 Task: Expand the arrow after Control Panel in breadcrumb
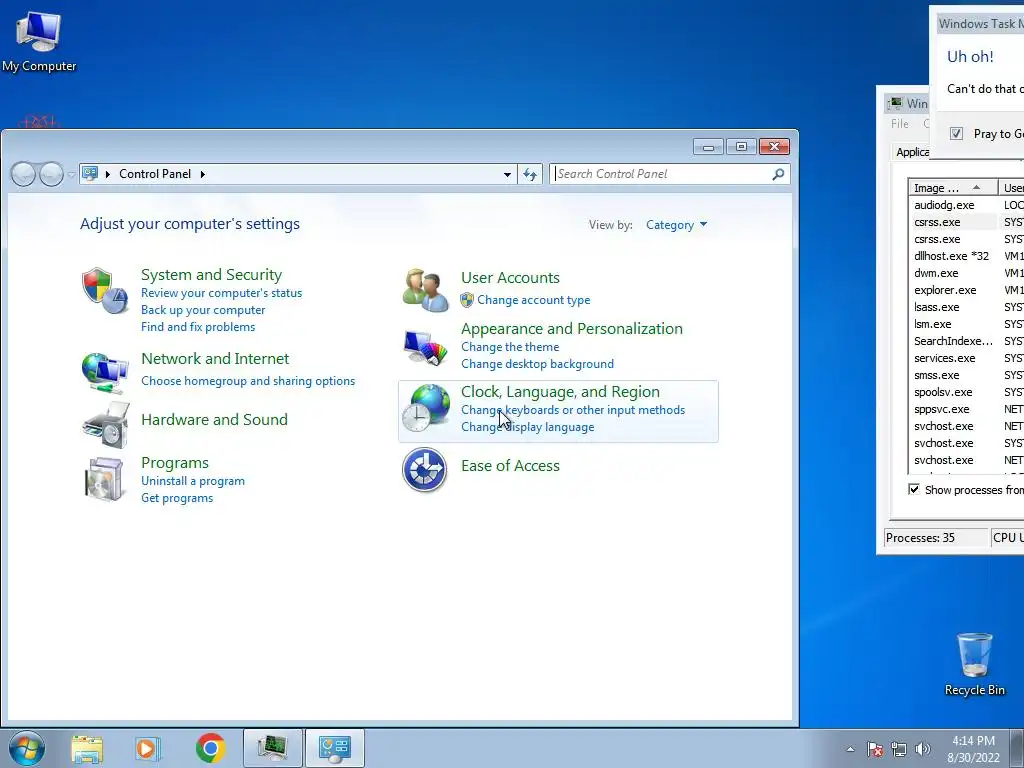[x=202, y=174]
